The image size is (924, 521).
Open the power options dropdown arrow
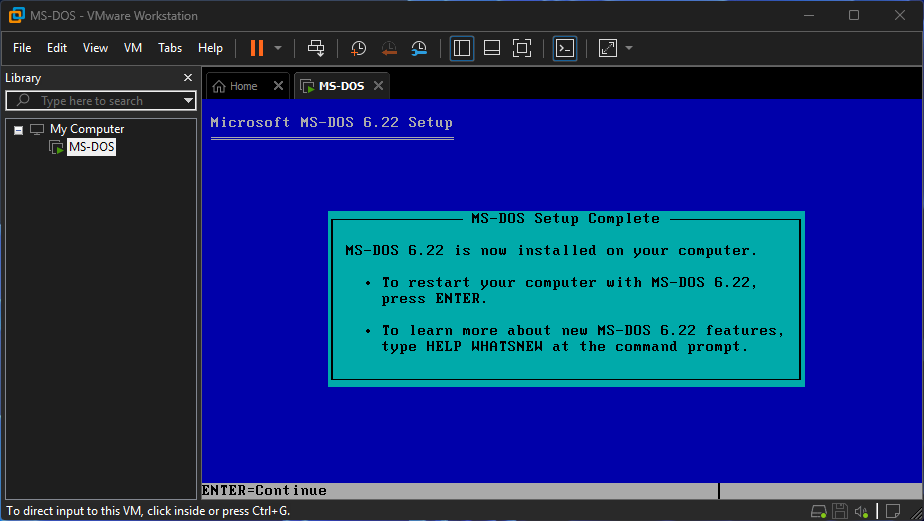278,48
